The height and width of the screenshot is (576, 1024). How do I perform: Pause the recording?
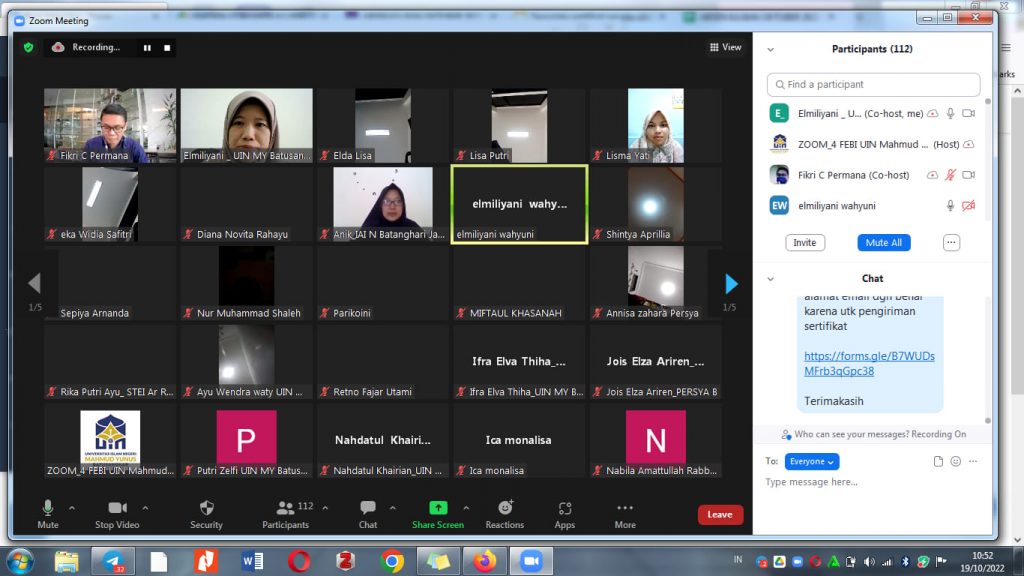coord(147,47)
